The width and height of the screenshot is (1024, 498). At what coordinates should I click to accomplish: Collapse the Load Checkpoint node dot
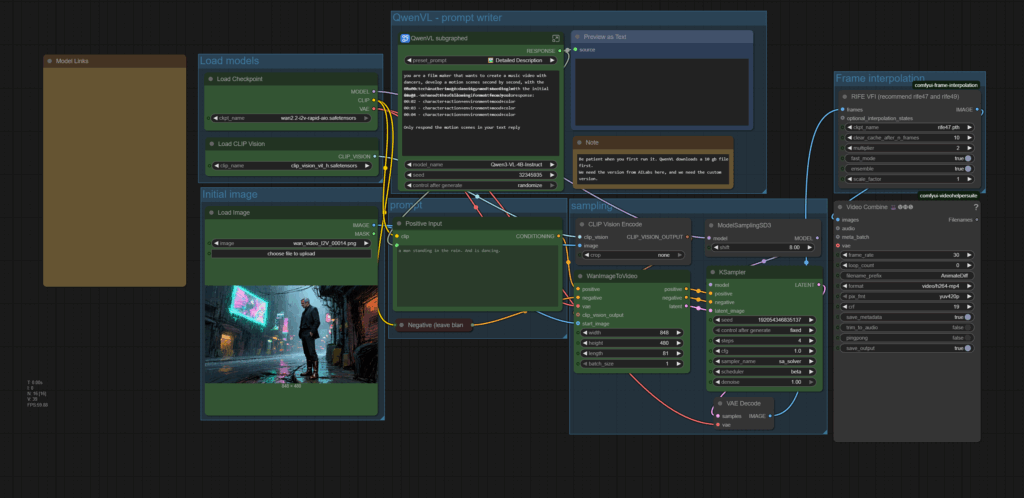[x=210, y=78]
